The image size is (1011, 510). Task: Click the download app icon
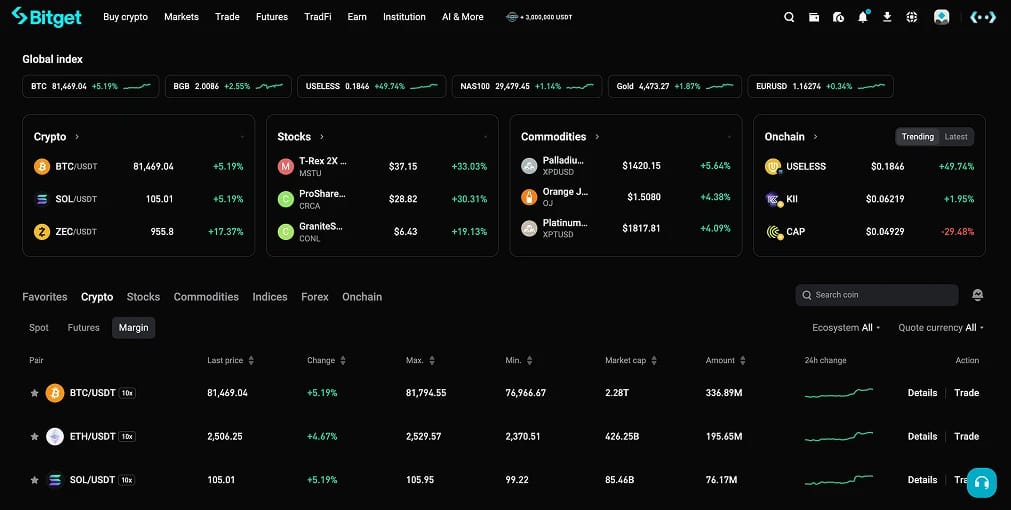click(x=887, y=17)
